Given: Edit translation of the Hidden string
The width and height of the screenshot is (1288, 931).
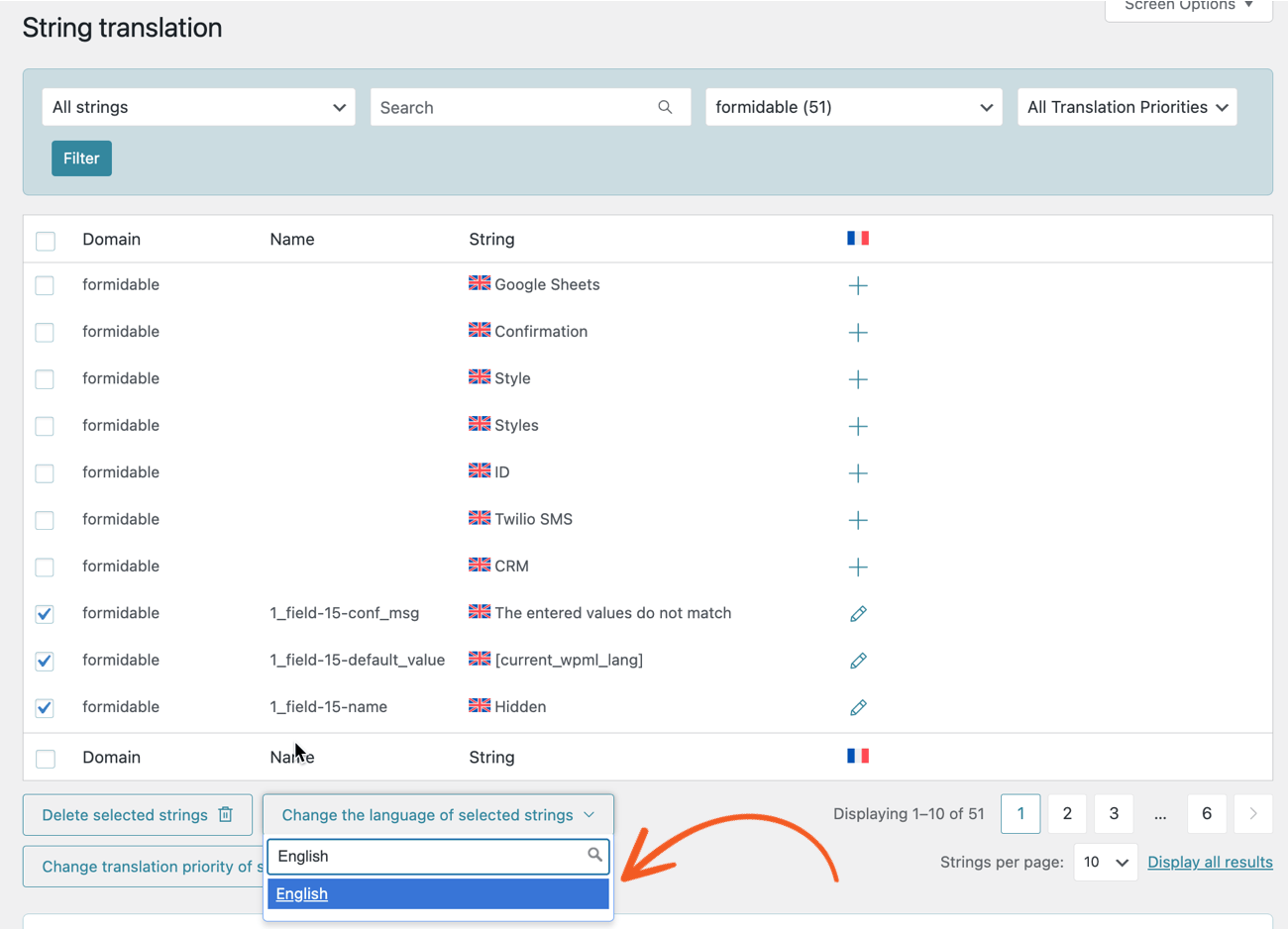Looking at the screenshot, I should tap(858, 707).
